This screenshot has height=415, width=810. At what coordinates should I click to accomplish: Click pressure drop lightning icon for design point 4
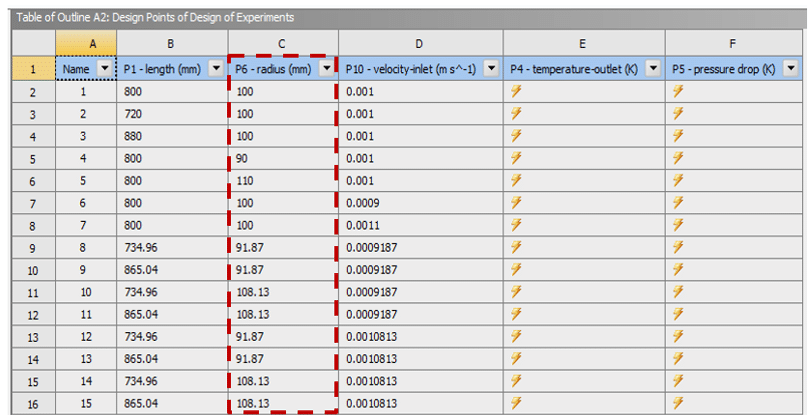point(678,158)
